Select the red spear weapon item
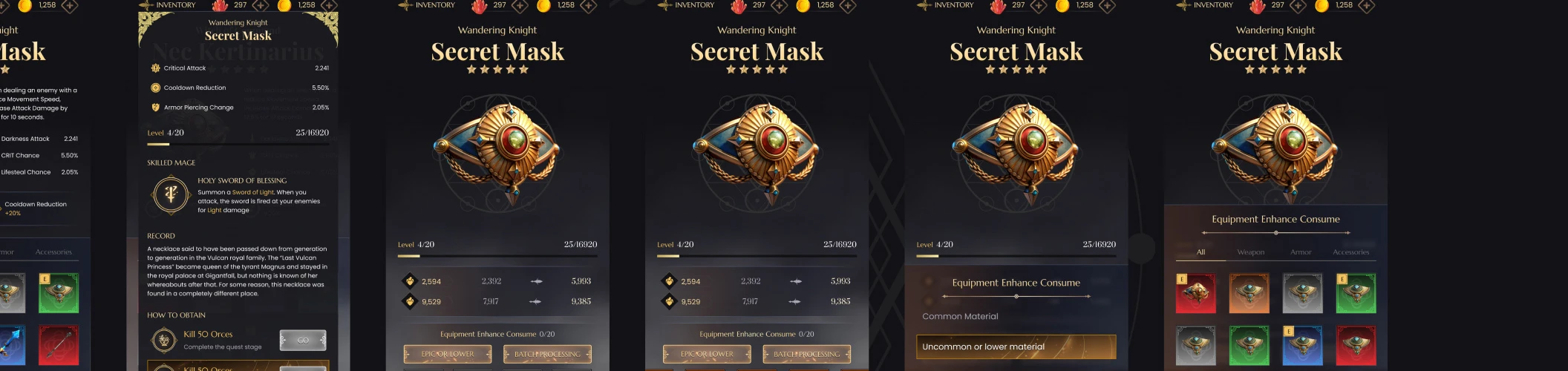This screenshot has height=371, width=1568. point(59,345)
